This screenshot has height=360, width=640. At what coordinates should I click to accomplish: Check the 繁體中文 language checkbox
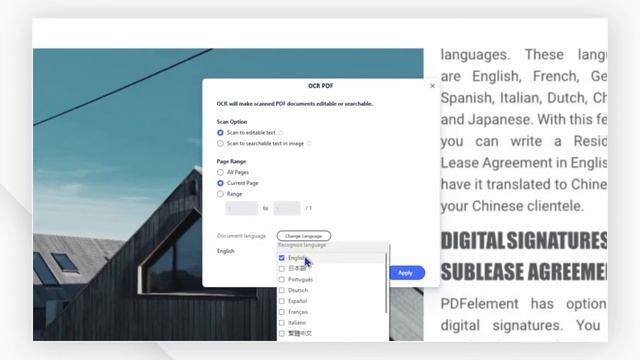(282, 333)
